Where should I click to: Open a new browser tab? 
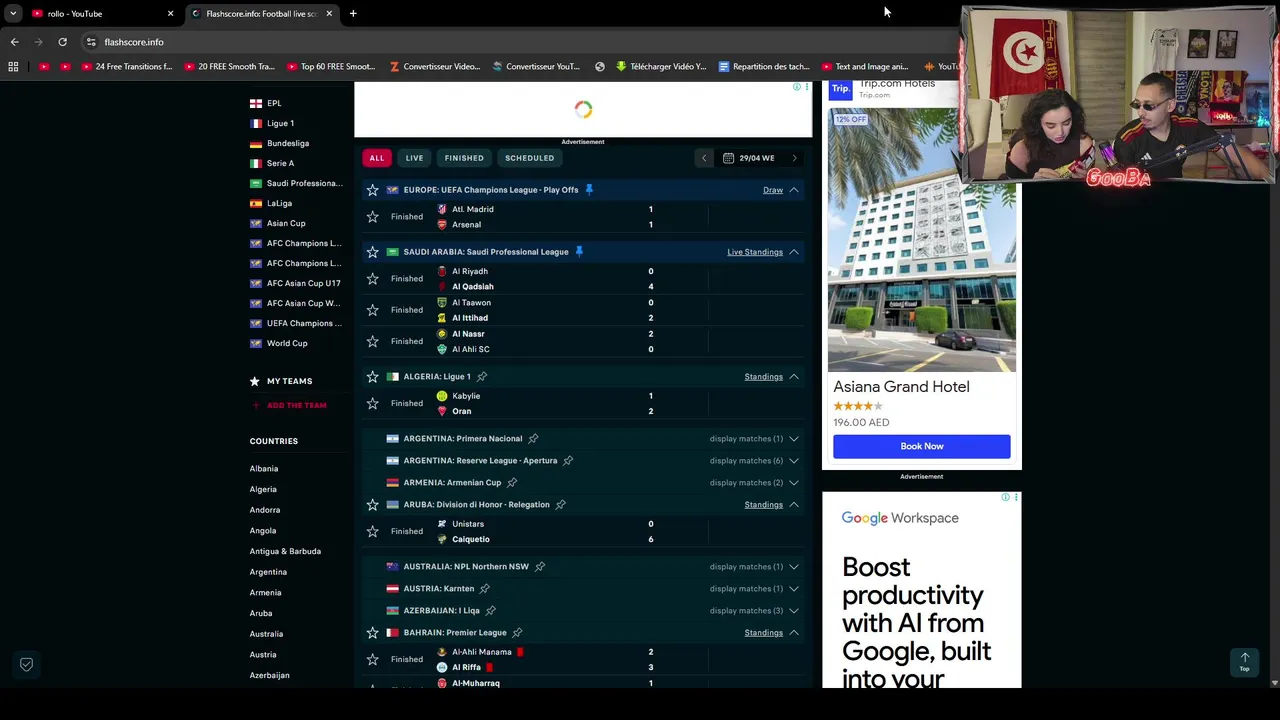353,14
